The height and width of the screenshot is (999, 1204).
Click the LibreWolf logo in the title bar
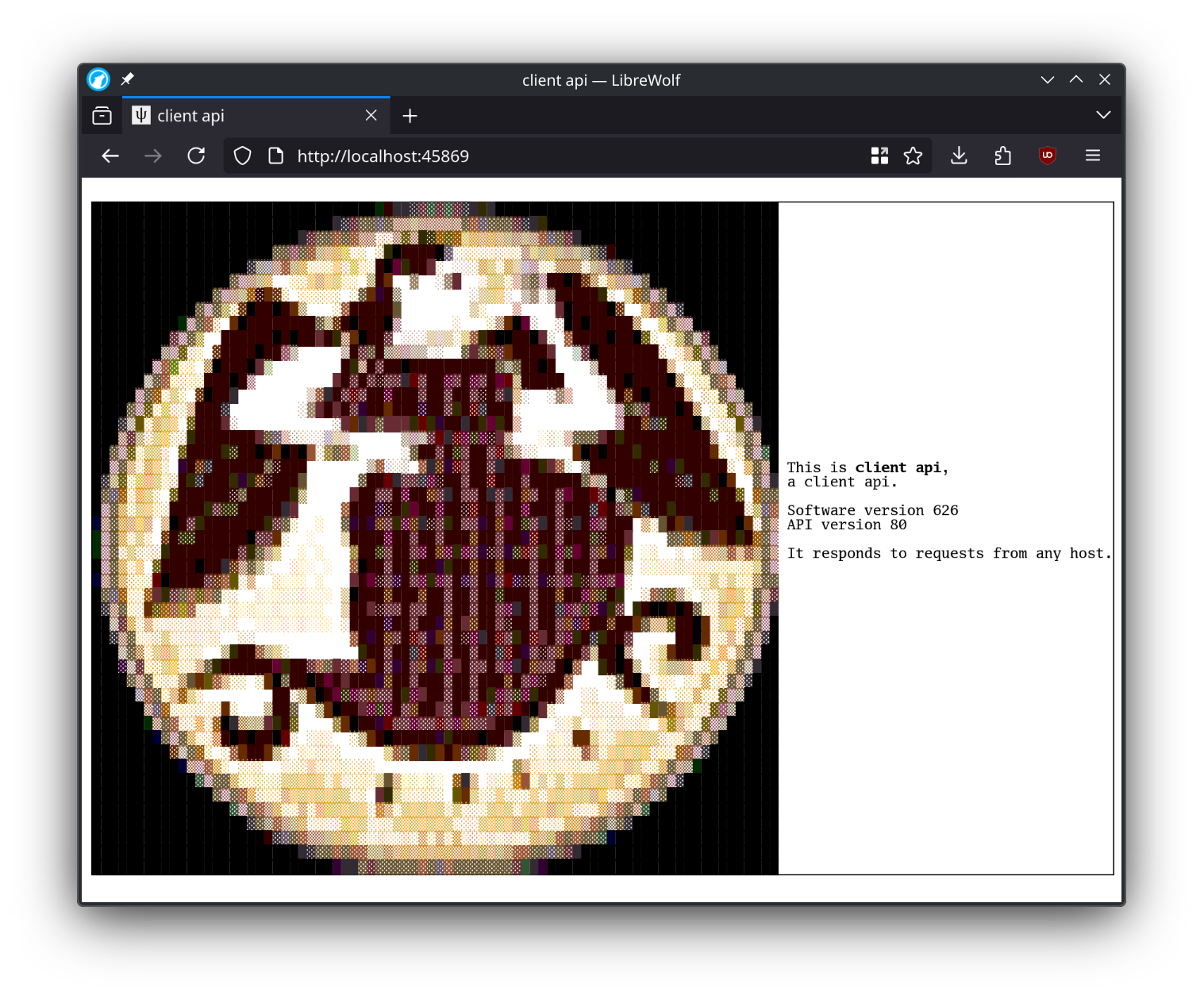(97, 79)
